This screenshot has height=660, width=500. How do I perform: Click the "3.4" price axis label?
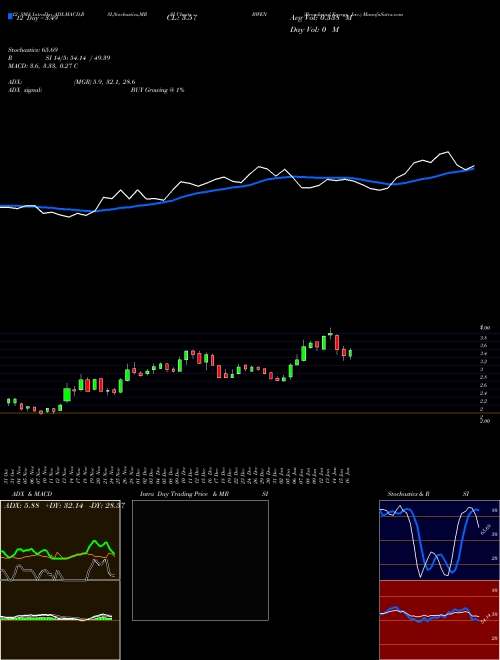[484, 354]
